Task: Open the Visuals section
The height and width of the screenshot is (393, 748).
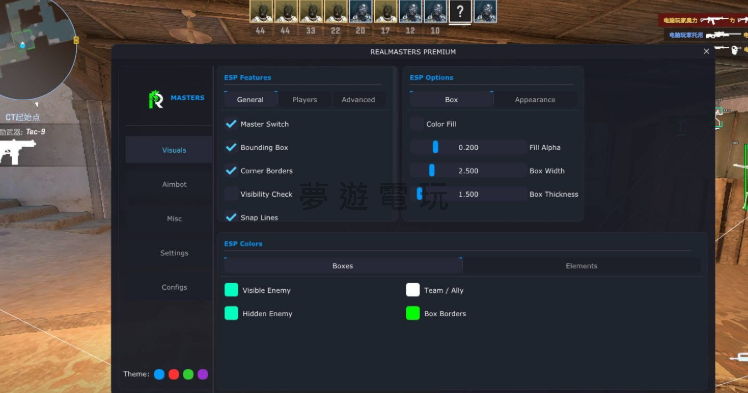Action: click(169, 150)
